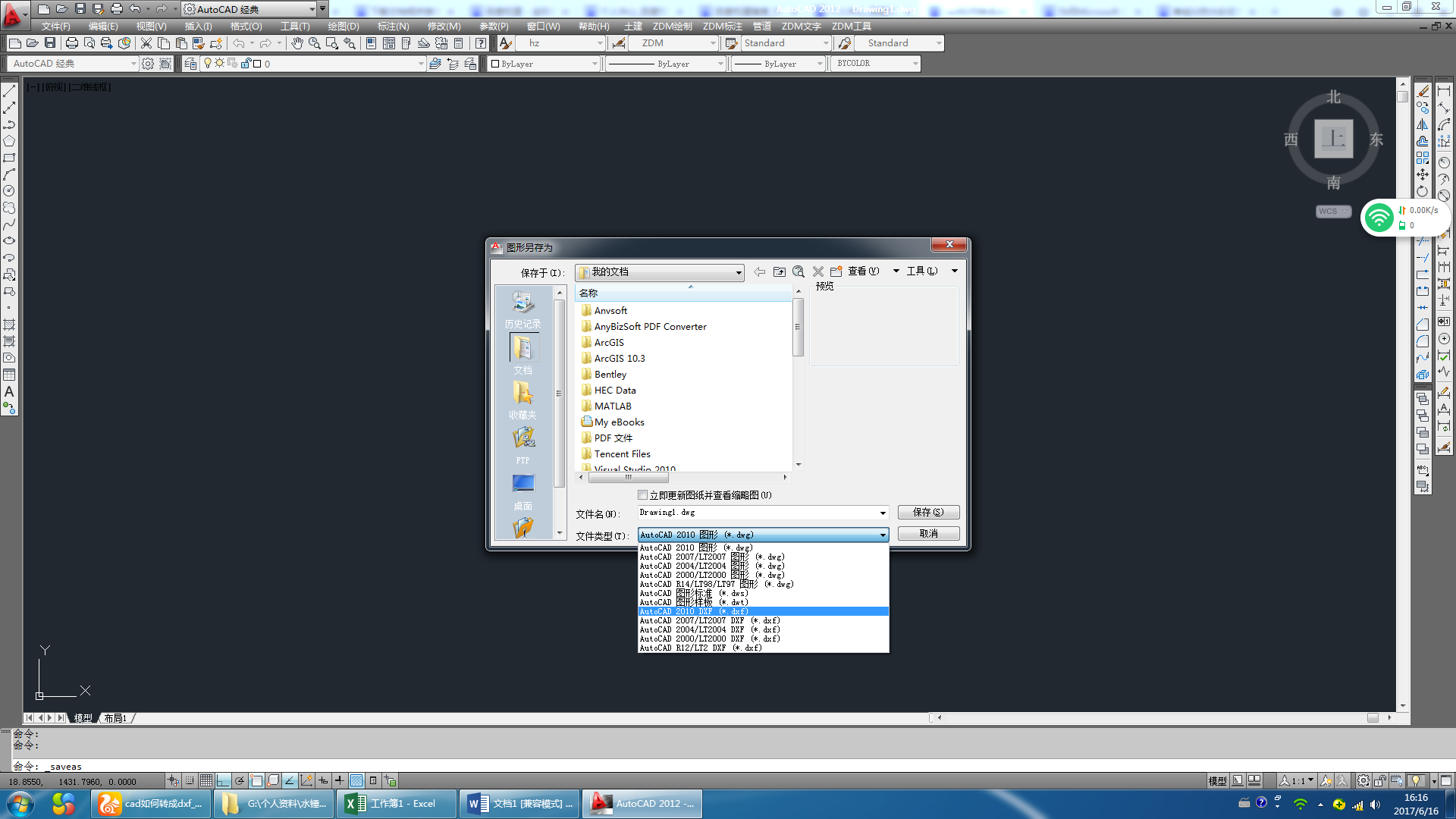Viewport: 1456px width, 819px height.
Task: Expand the Save in location dropdown
Action: click(x=738, y=273)
